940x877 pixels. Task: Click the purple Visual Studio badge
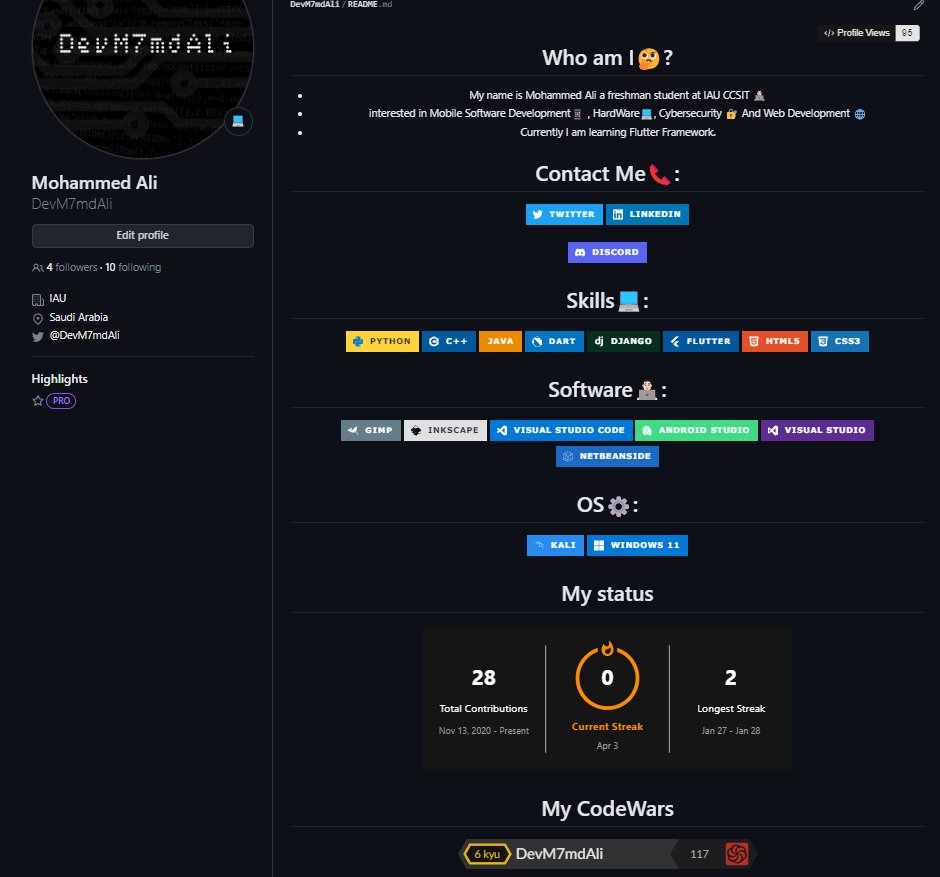[817, 430]
